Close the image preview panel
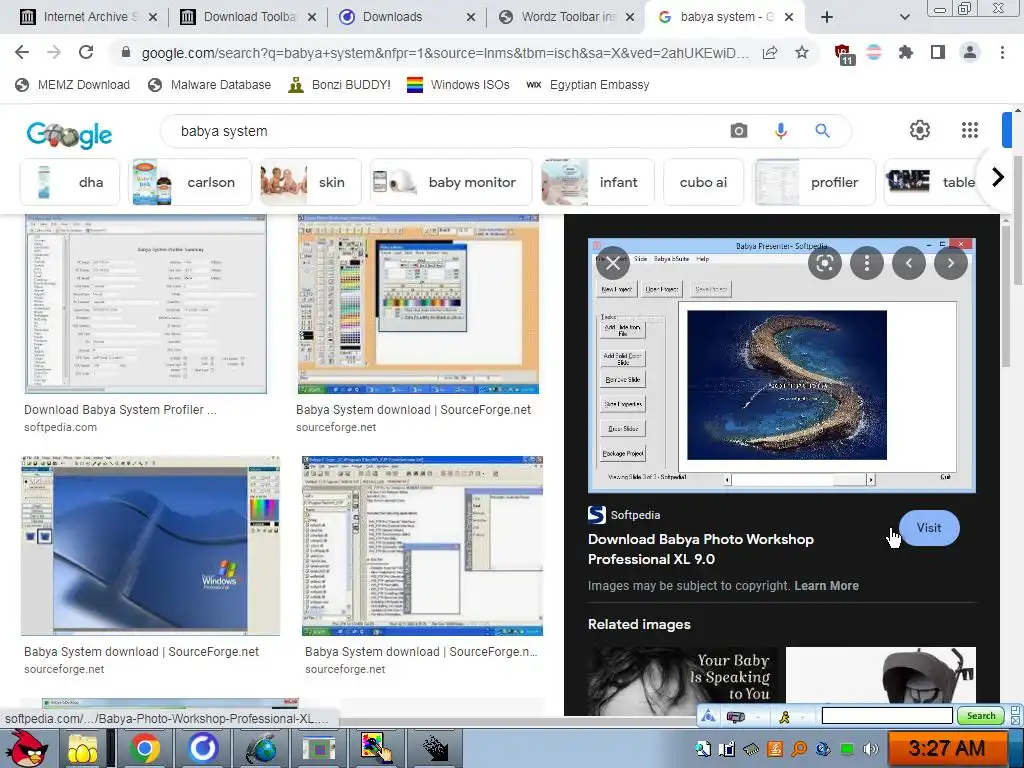1024x768 pixels. click(x=613, y=263)
